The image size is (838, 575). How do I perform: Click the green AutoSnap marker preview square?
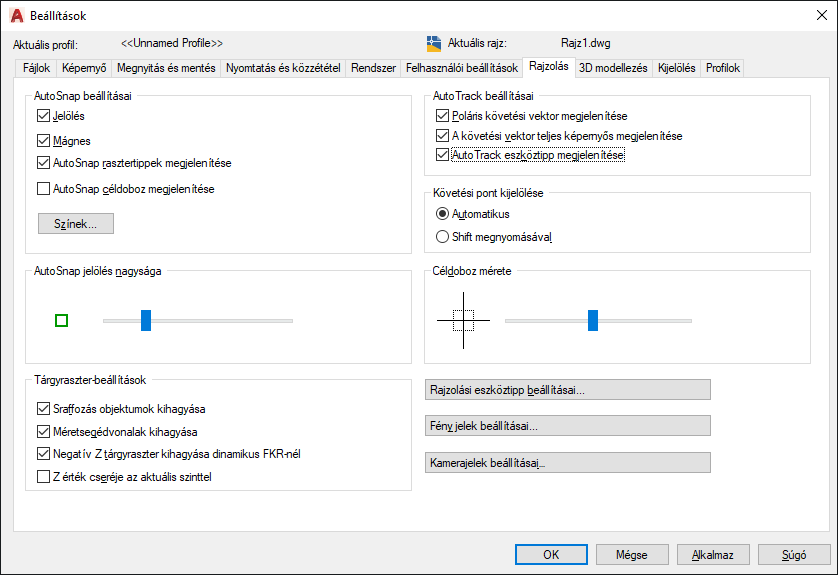[x=61, y=321]
